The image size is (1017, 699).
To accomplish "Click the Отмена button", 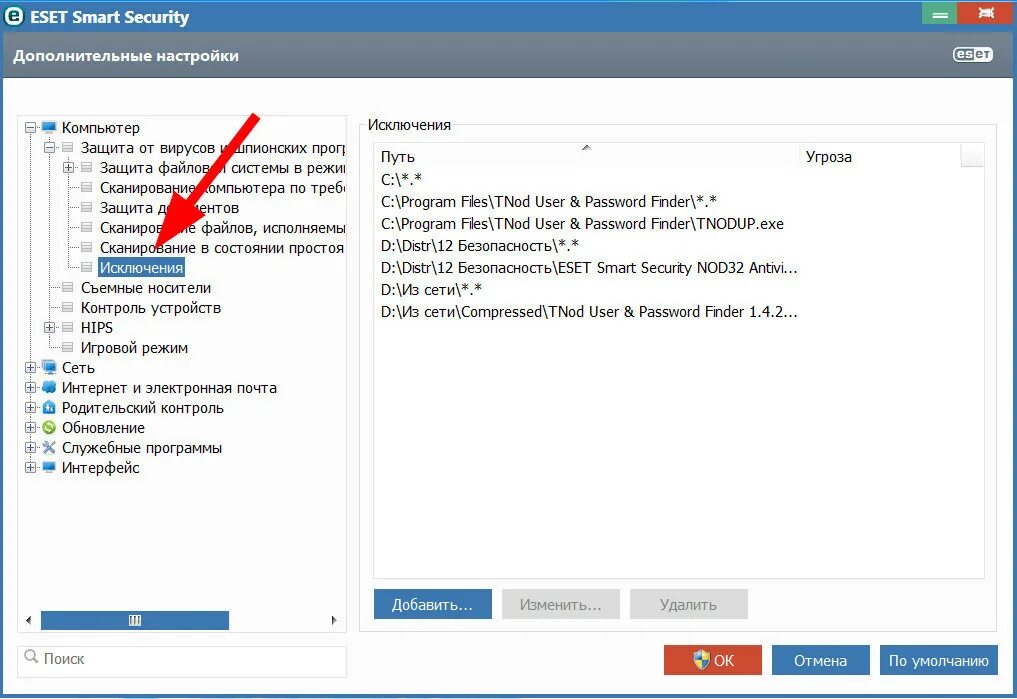I will (820, 660).
